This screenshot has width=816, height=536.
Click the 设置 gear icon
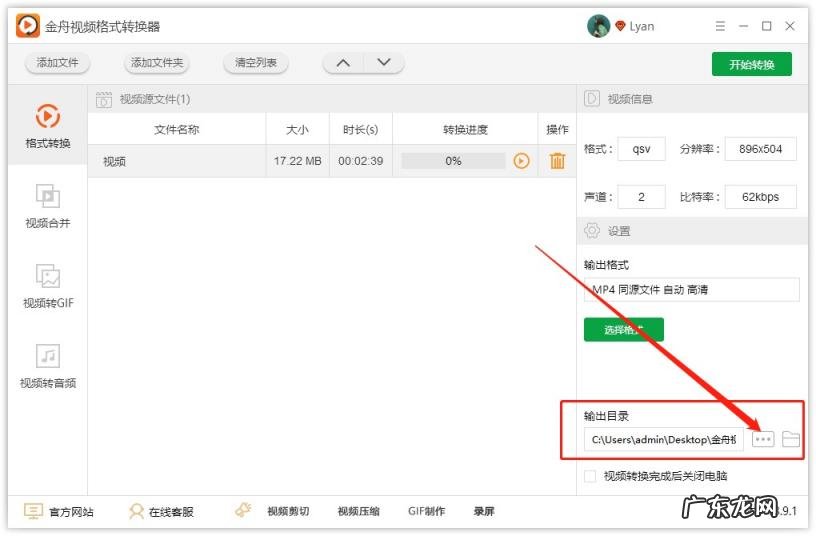[592, 230]
